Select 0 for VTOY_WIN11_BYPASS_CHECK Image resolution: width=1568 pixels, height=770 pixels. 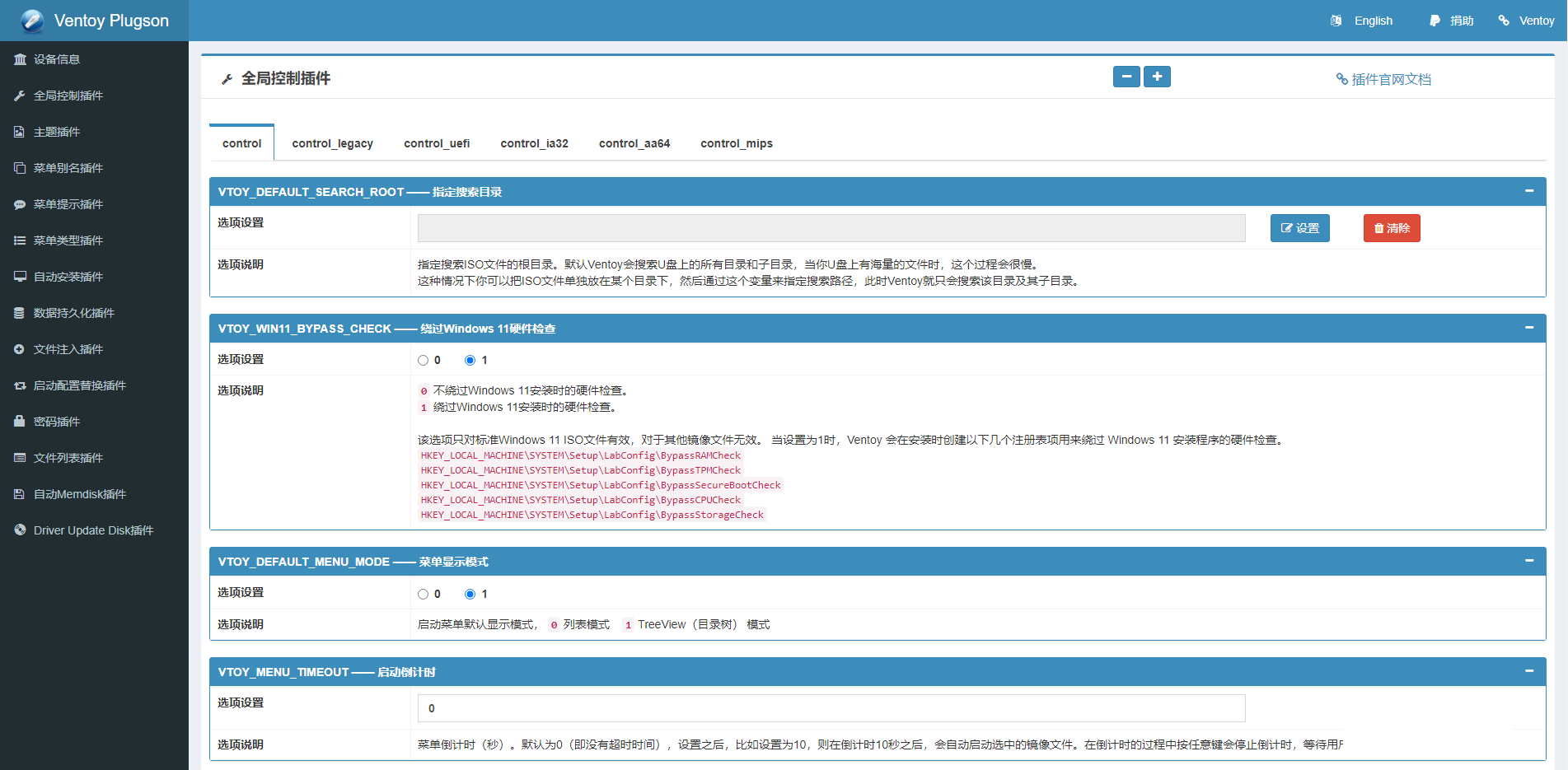(423, 360)
